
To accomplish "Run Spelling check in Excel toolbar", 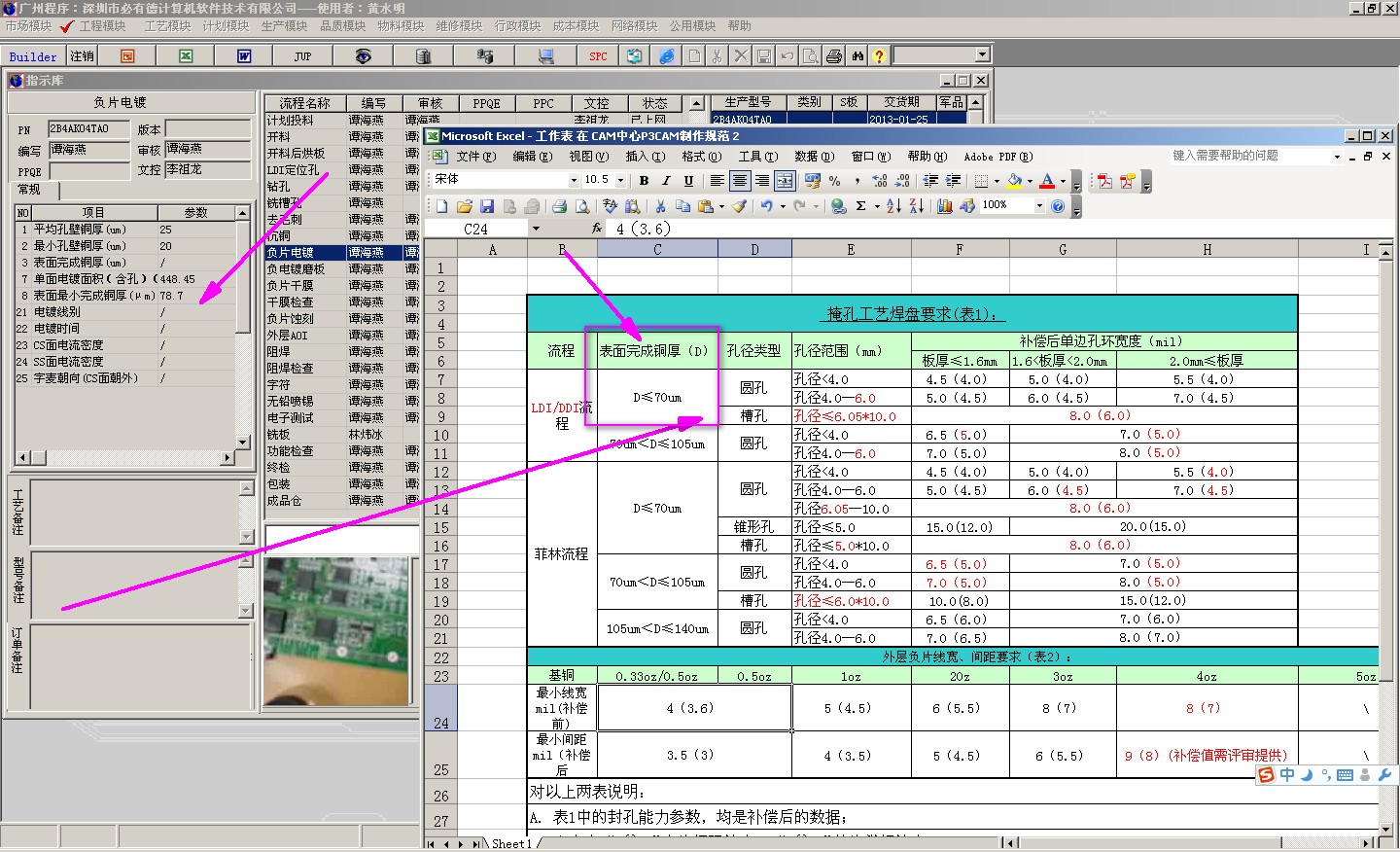I will pyautogui.click(x=610, y=206).
